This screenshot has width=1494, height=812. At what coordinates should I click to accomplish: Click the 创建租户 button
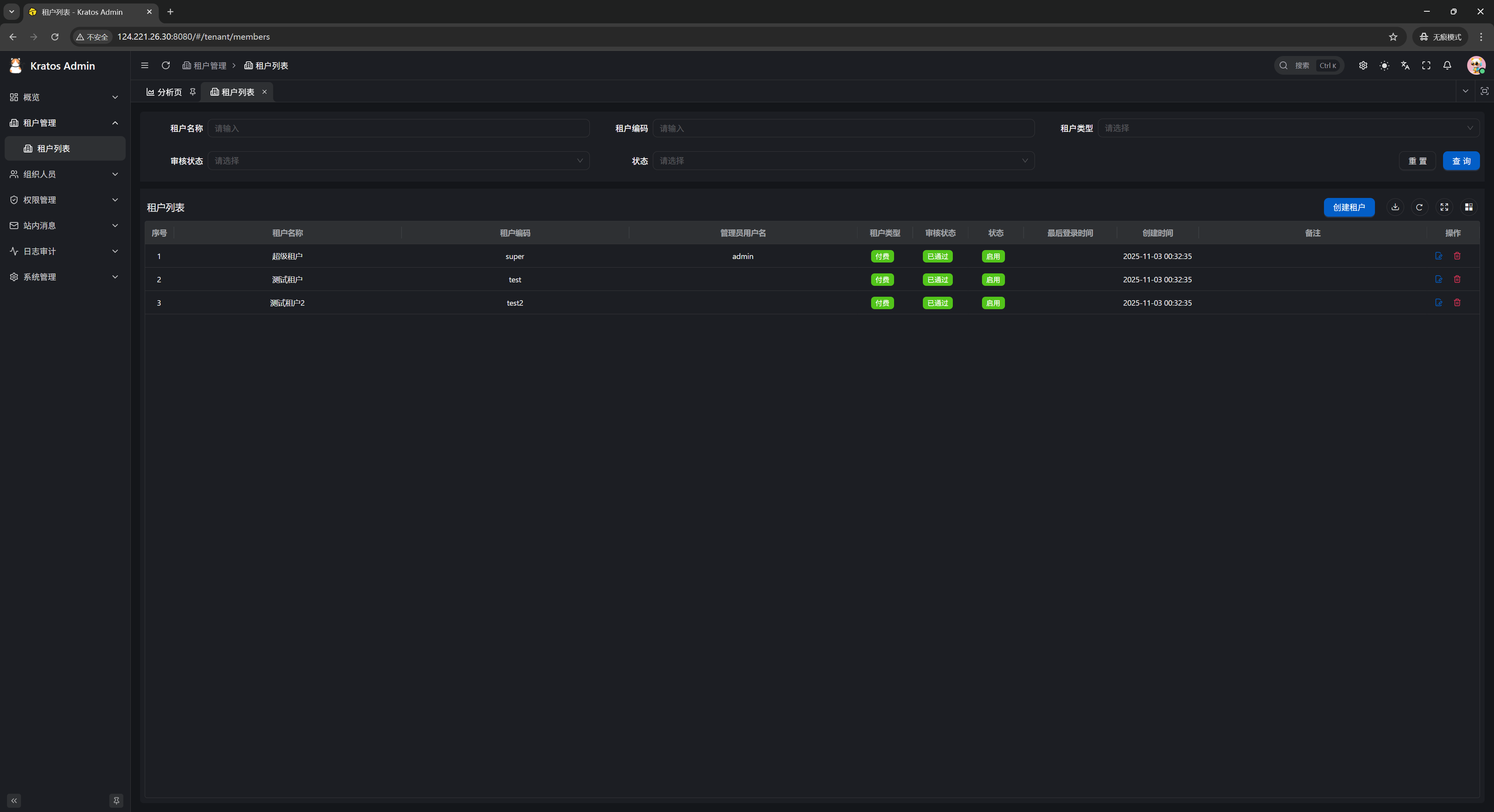[1348, 207]
